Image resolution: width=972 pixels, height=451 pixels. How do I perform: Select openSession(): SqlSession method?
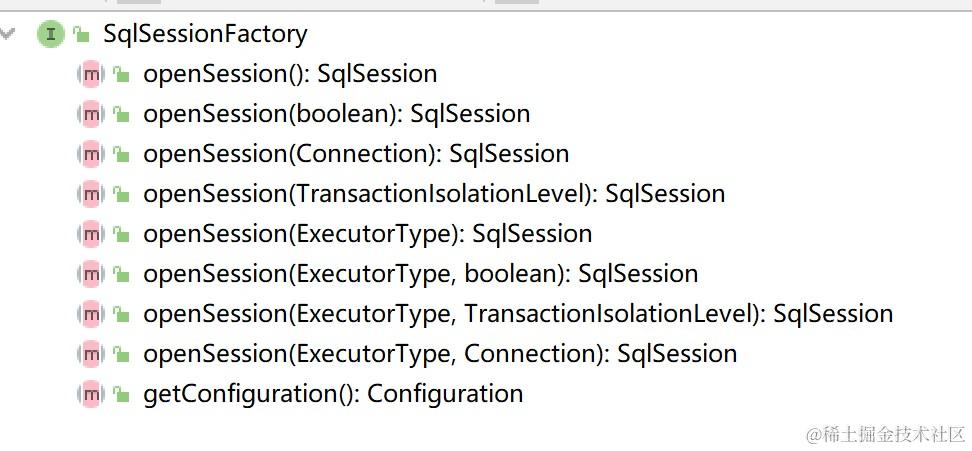[x=290, y=74]
